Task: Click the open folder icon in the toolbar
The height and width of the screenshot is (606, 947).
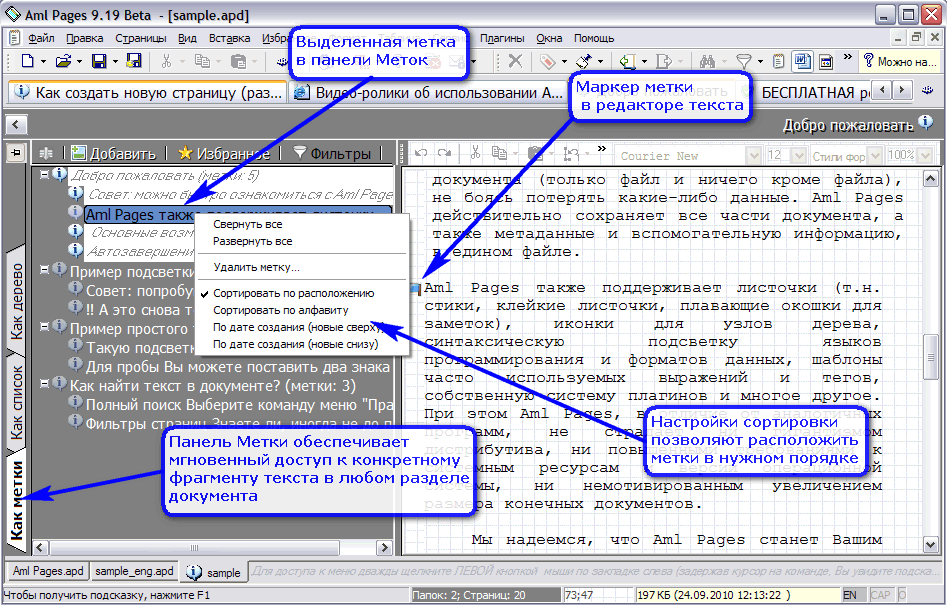Action: tap(63, 61)
